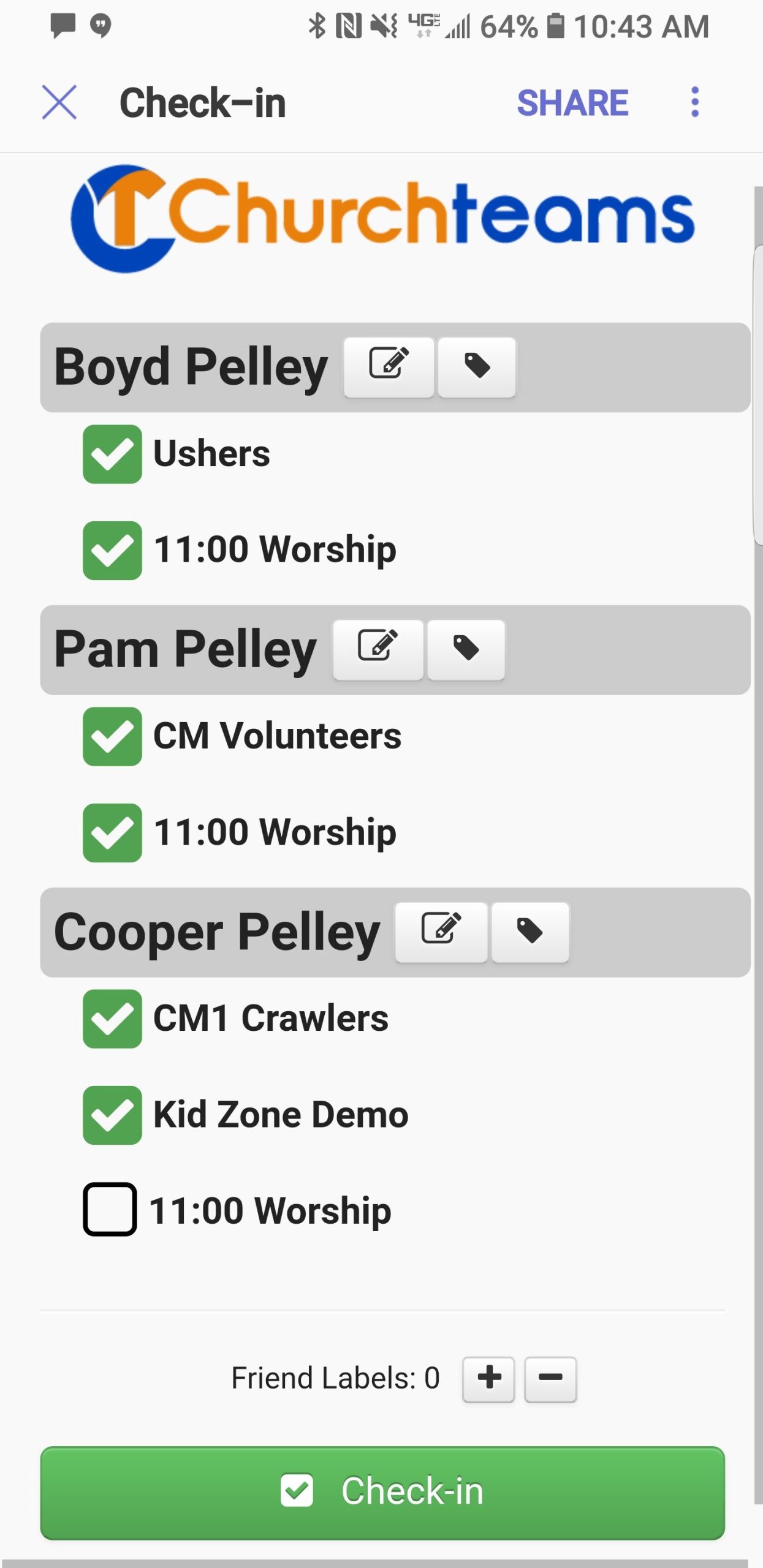This screenshot has width=763, height=1568.
Task: Open the edit icon beside Pam Pelley
Action: pos(378,649)
